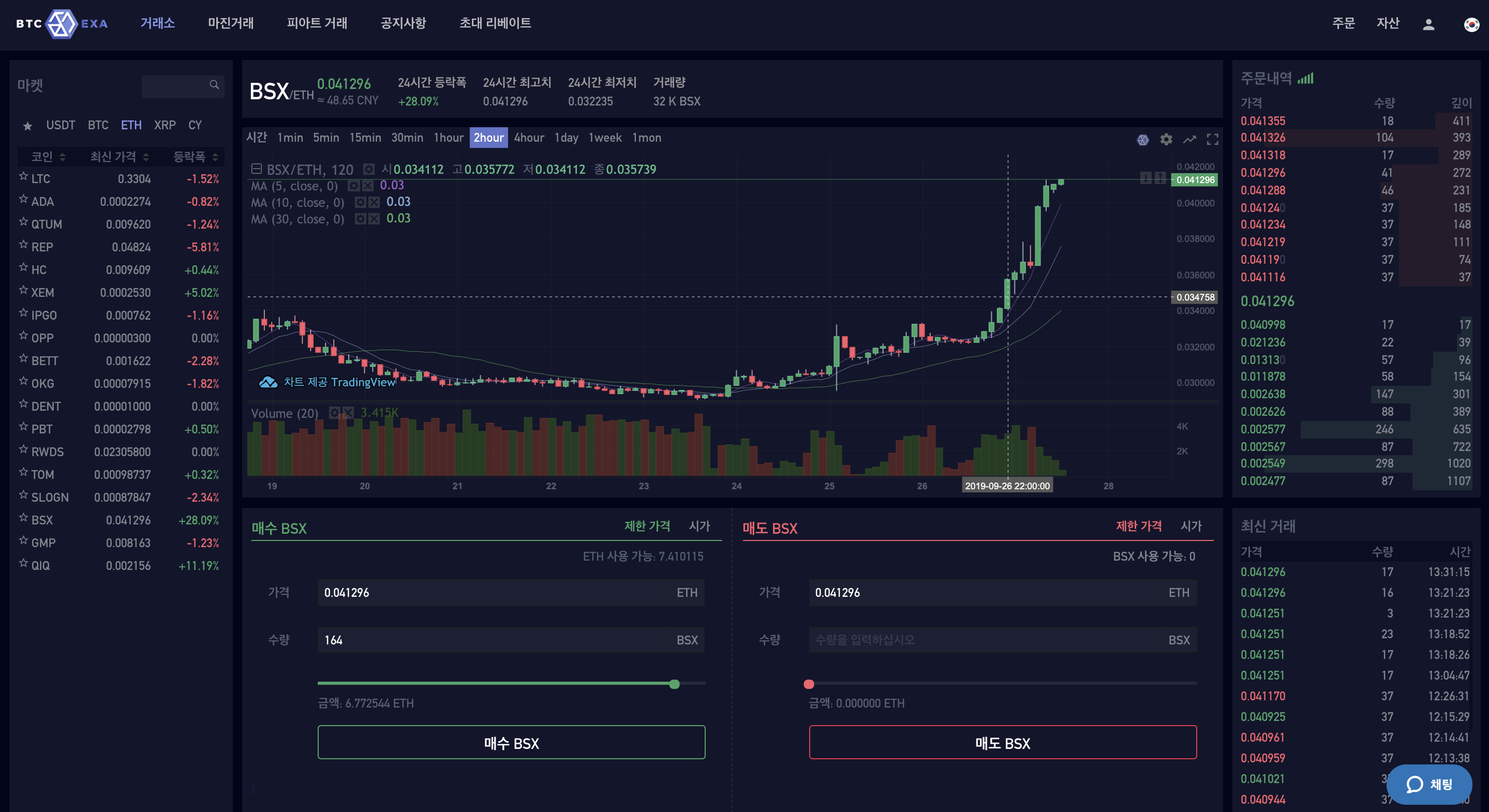Click red 매도 BSX sell button
This screenshot has height=812, width=1489.
(x=1002, y=743)
